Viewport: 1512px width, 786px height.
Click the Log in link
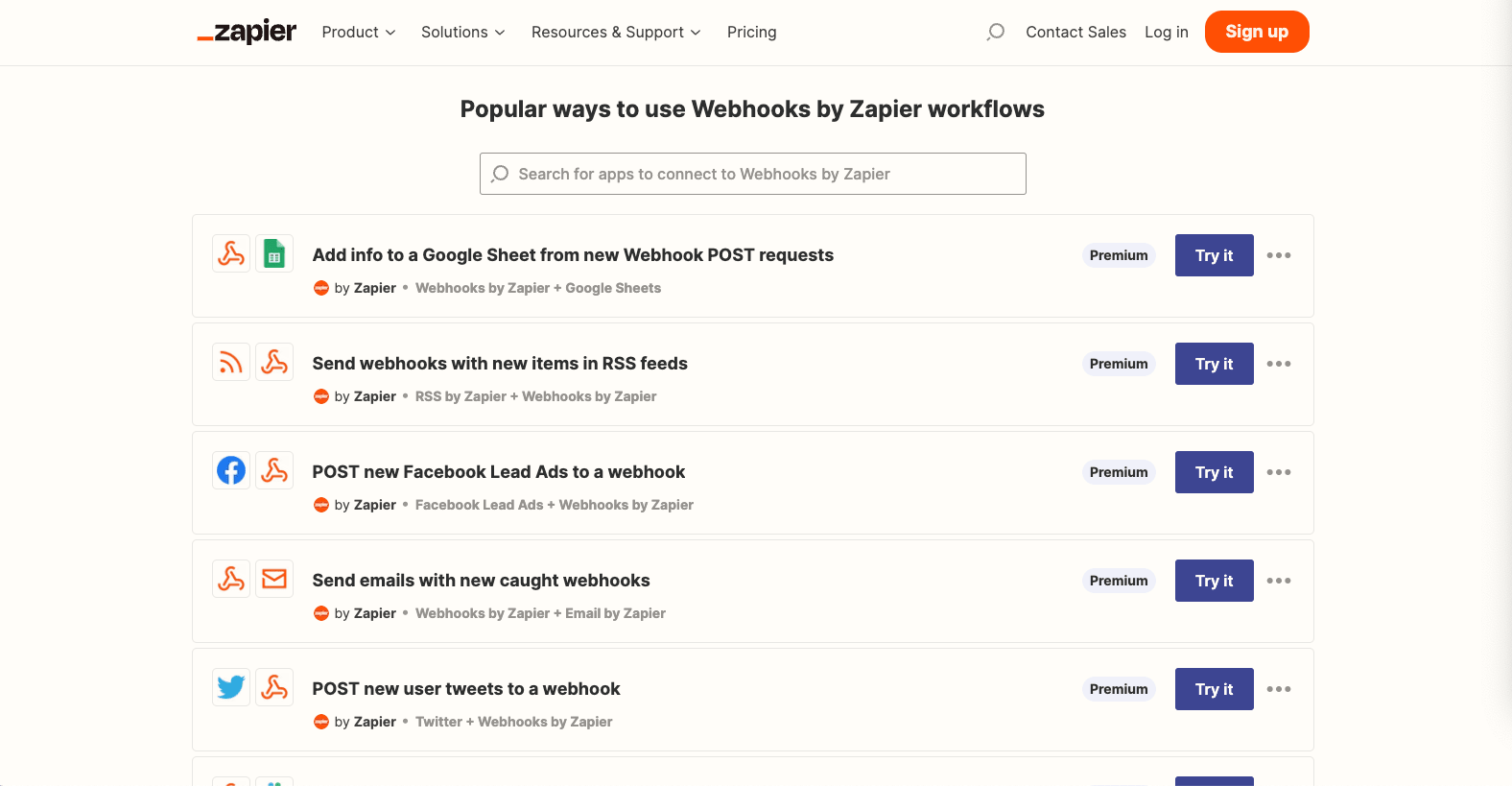[1166, 33]
